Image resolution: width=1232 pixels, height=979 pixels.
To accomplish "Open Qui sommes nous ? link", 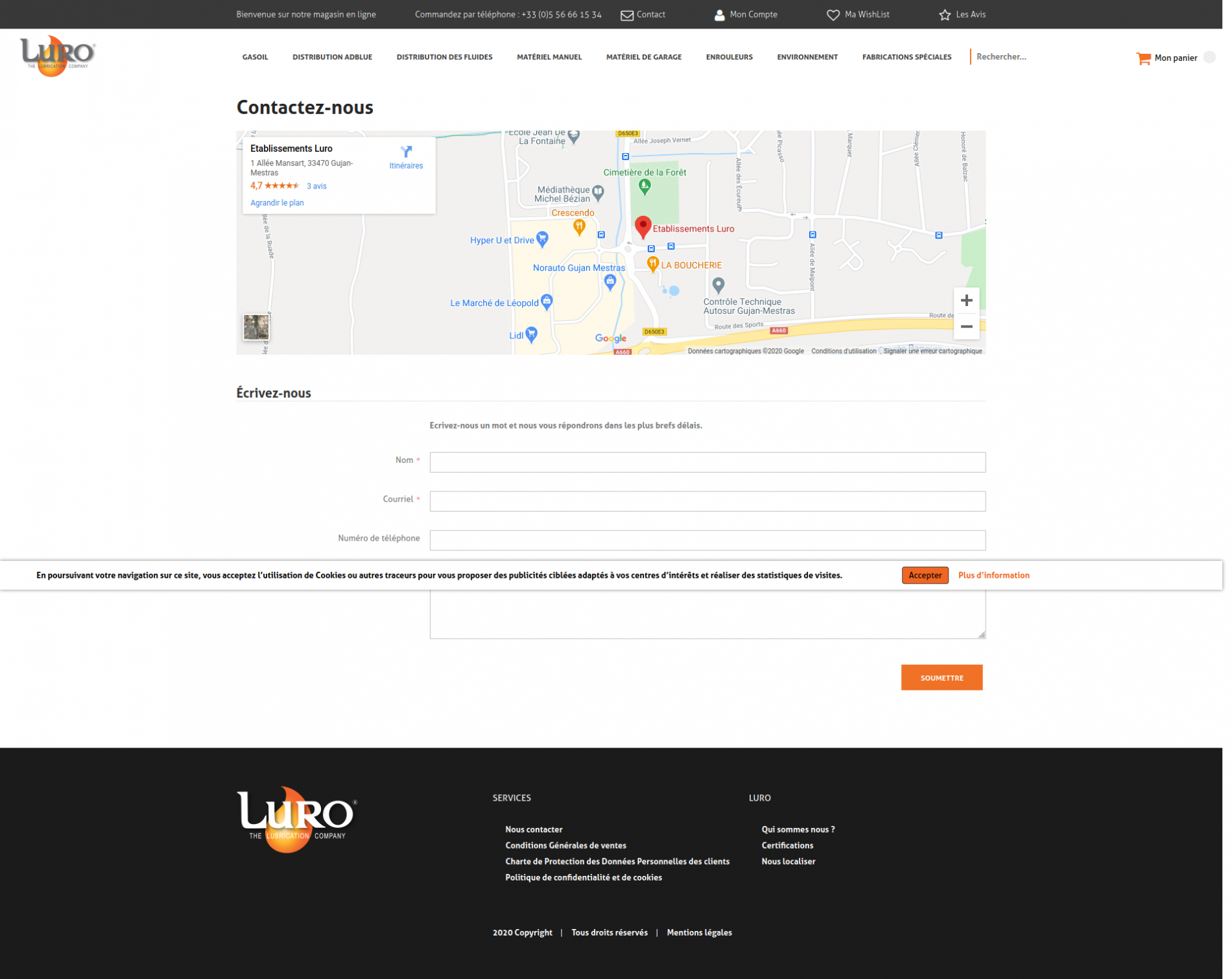I will 798,829.
